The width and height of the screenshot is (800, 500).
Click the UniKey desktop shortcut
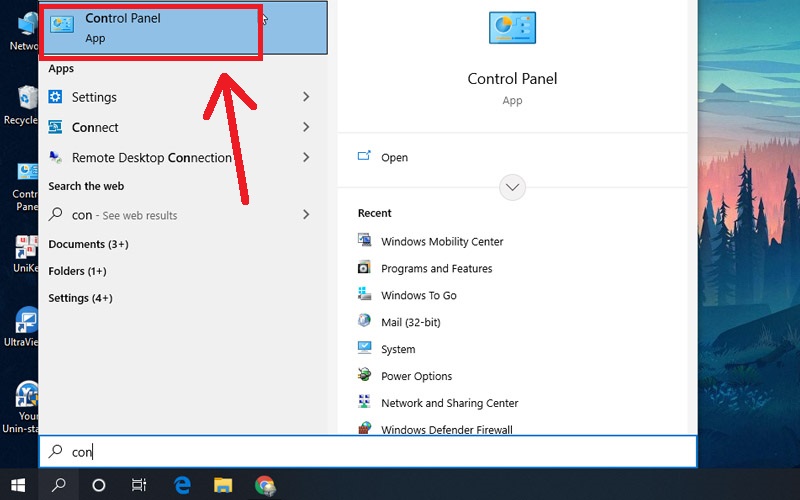pyautogui.click(x=24, y=254)
